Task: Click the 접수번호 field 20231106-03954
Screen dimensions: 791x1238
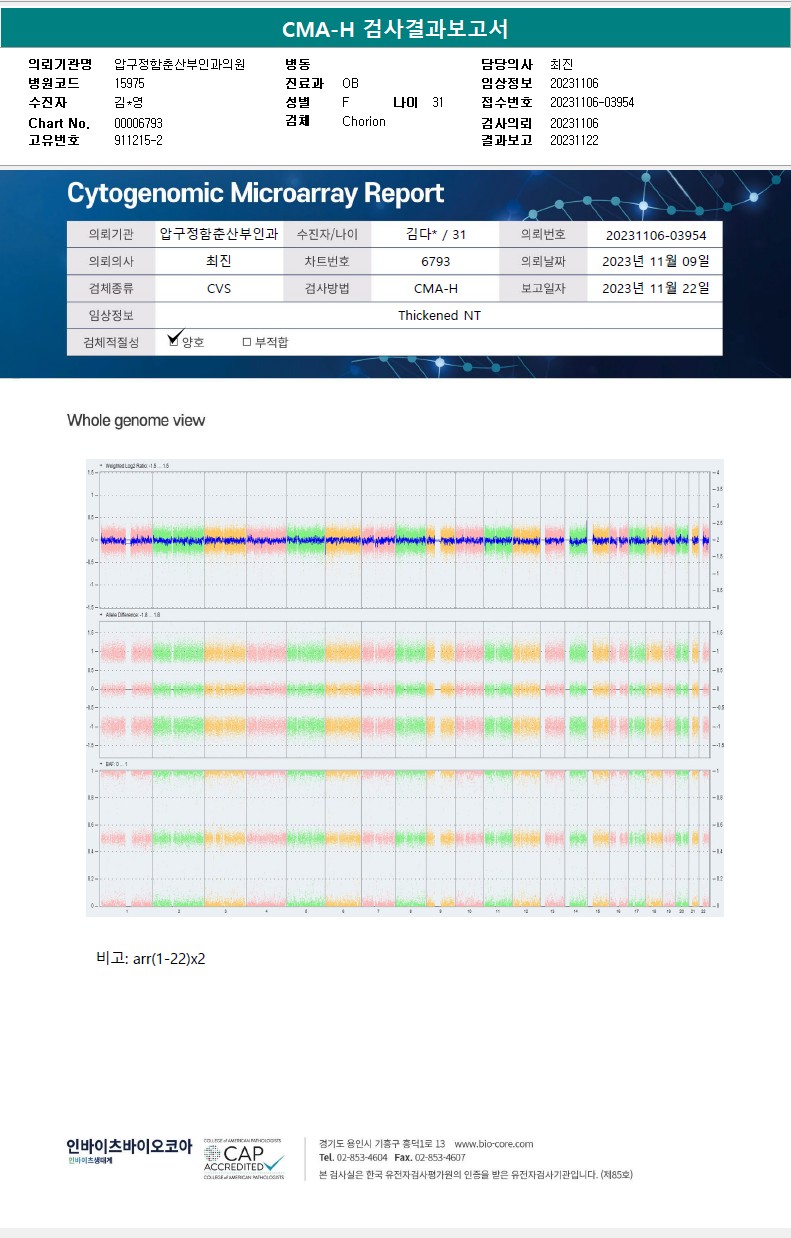Action: [x=592, y=102]
